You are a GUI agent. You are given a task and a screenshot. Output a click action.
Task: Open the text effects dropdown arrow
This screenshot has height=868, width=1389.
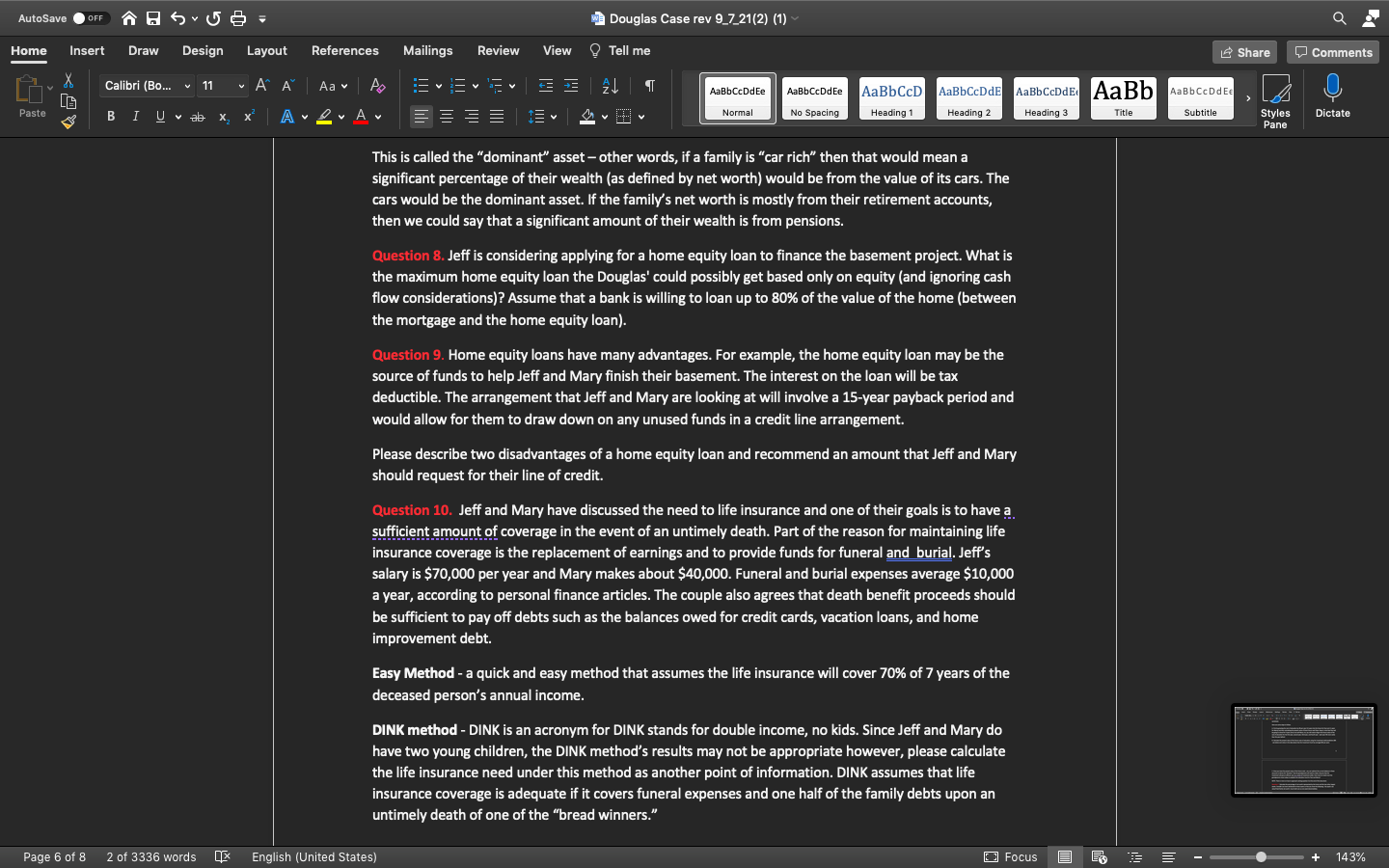pyautogui.click(x=305, y=117)
